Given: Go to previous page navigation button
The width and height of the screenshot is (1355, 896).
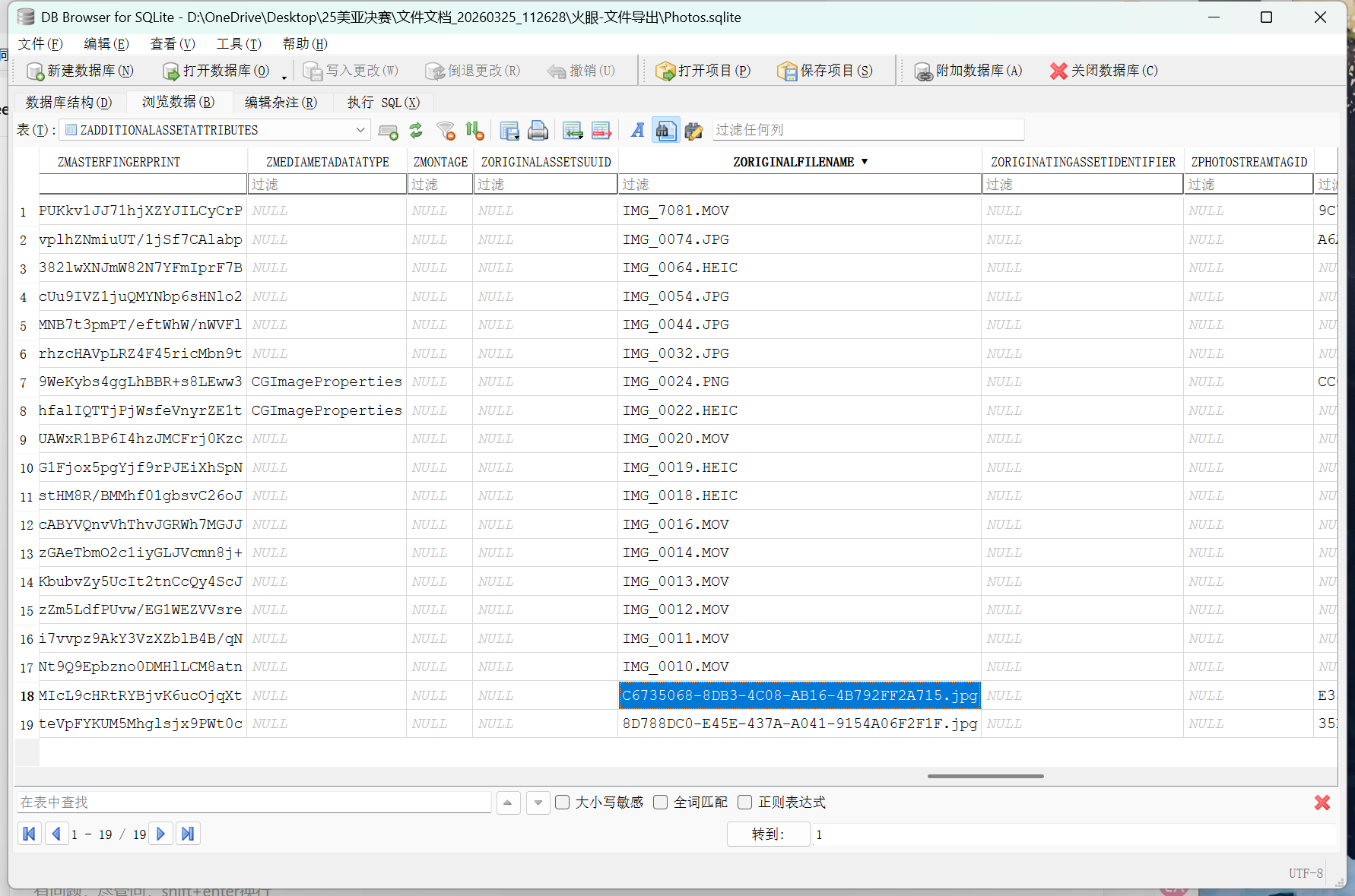Looking at the screenshot, I should point(56,834).
